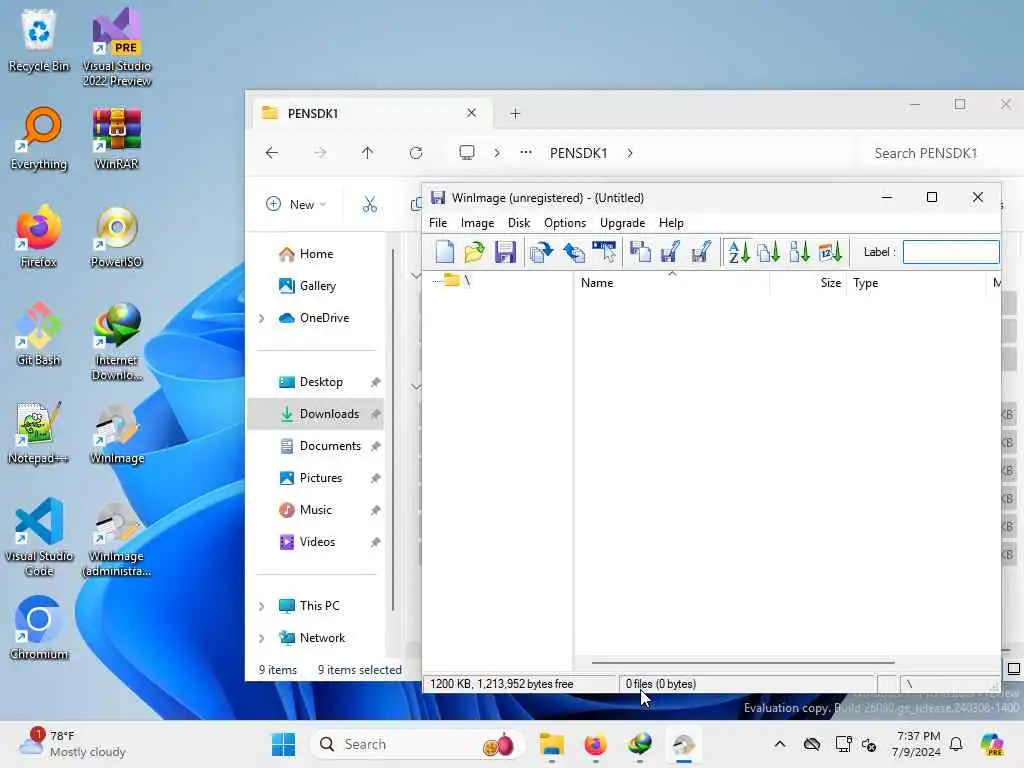Open the Disk menu in WinImage
This screenshot has height=768, width=1024.
[x=519, y=223]
